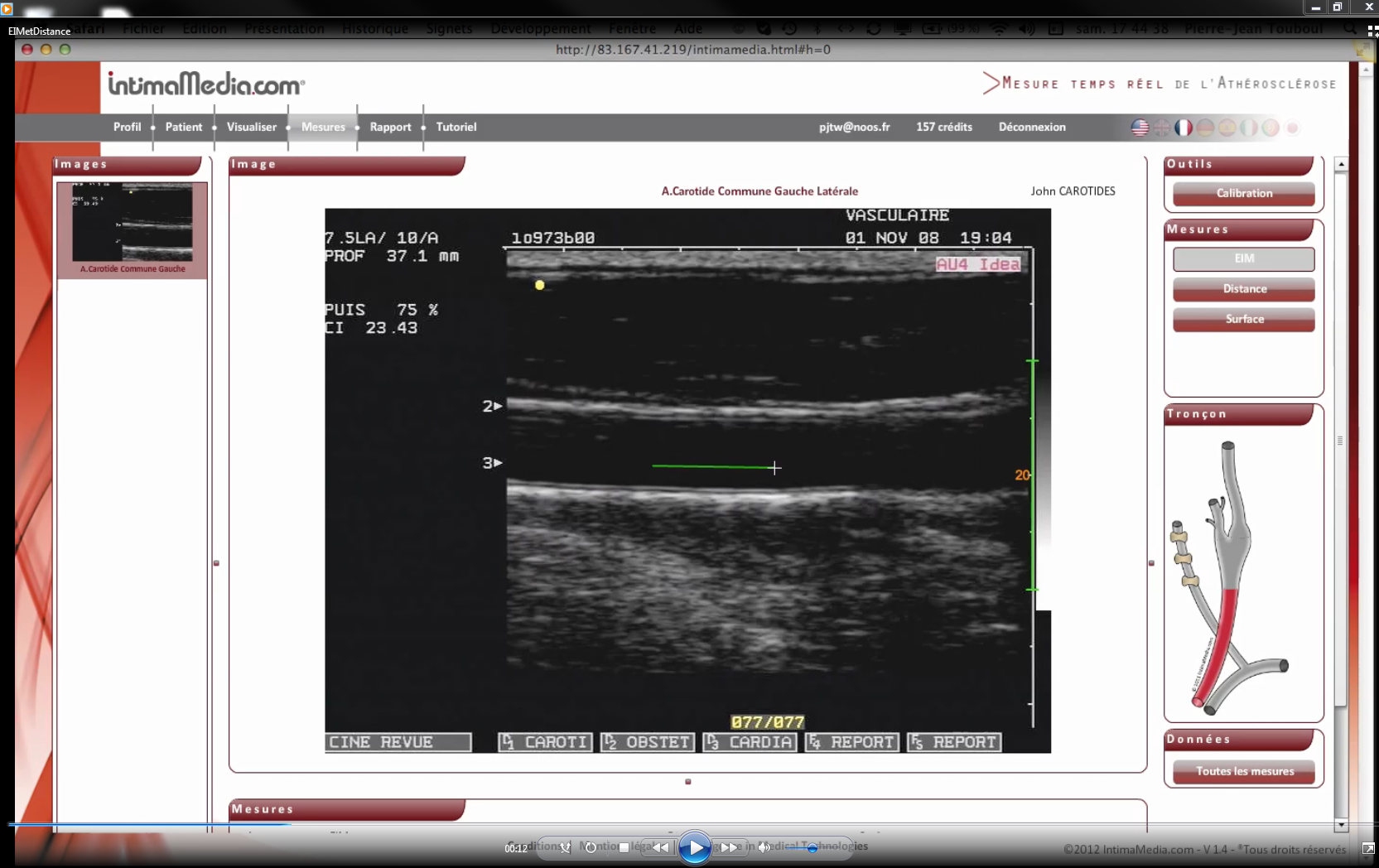Open the Mesures navigation tab

323,127
